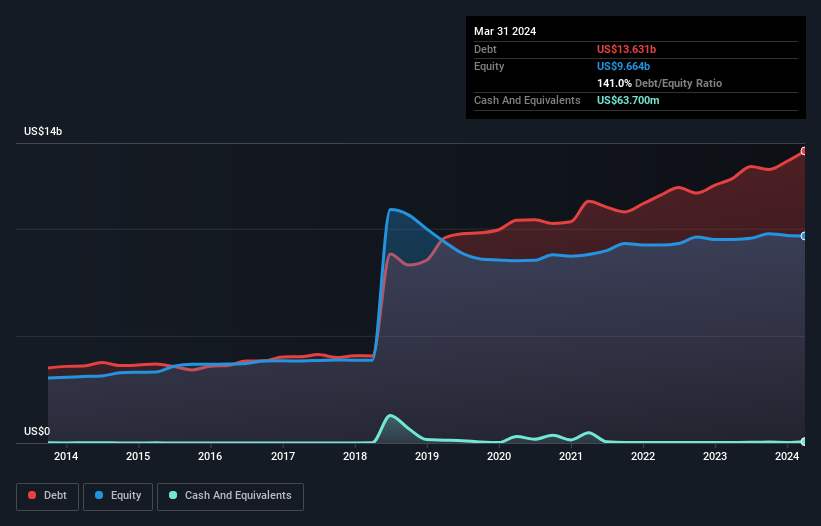This screenshot has height=526, width=821.
Task: Click the blue Equity endpoint marker
Action: pyautogui.click(x=804, y=236)
